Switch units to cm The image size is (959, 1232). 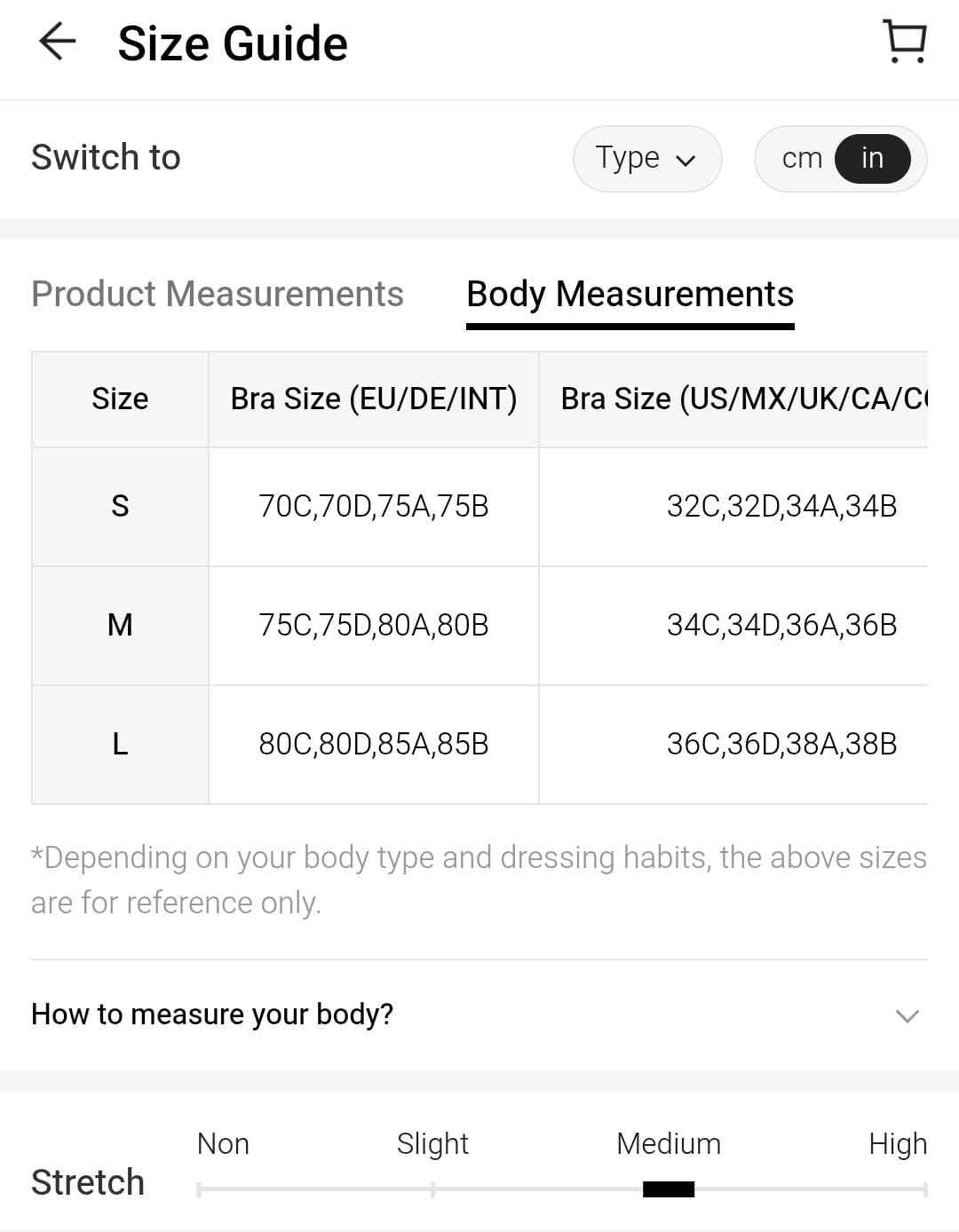[801, 158]
